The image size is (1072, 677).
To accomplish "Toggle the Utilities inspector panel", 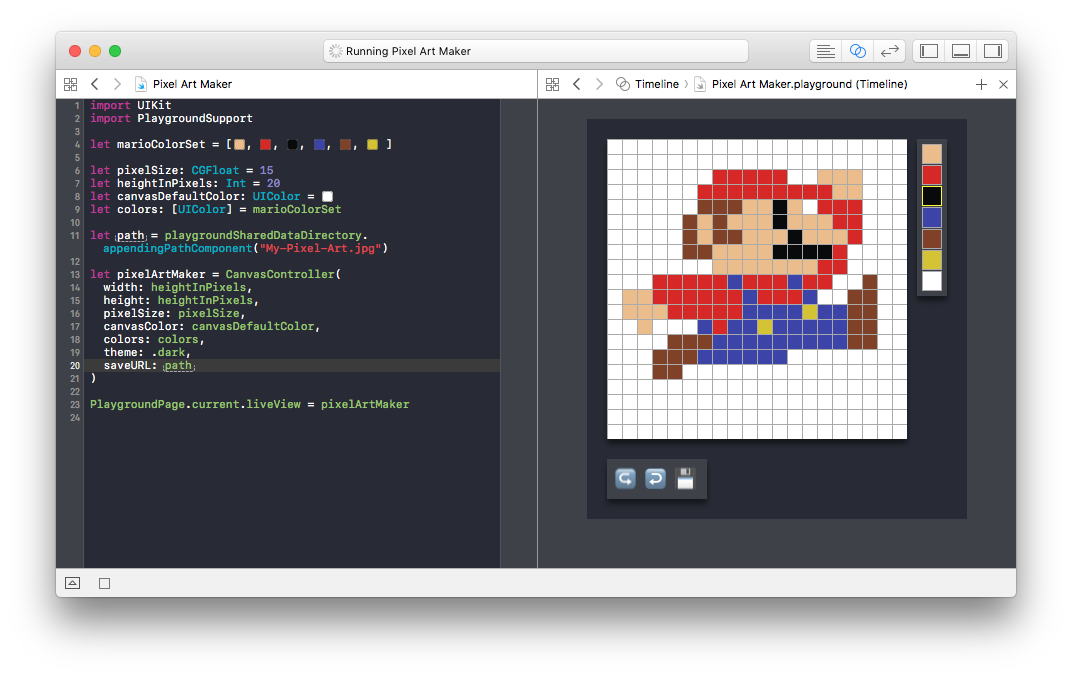I will 993,51.
